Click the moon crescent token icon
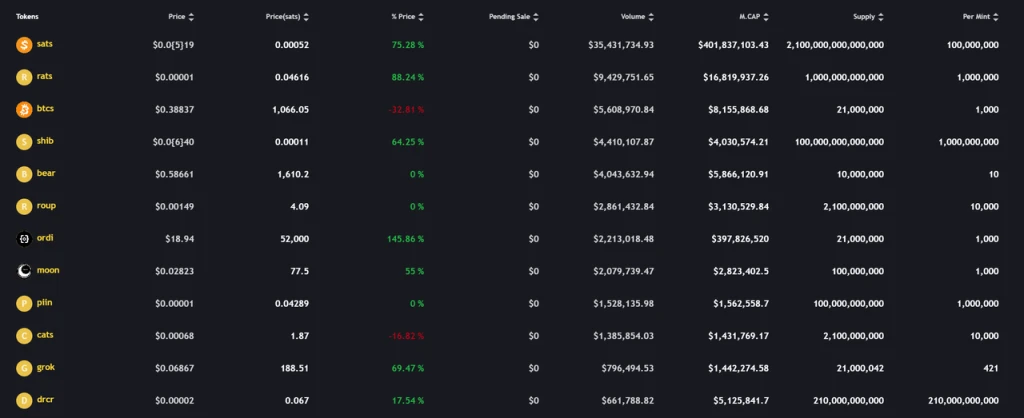This screenshot has width=1024, height=418. pyautogui.click(x=24, y=272)
